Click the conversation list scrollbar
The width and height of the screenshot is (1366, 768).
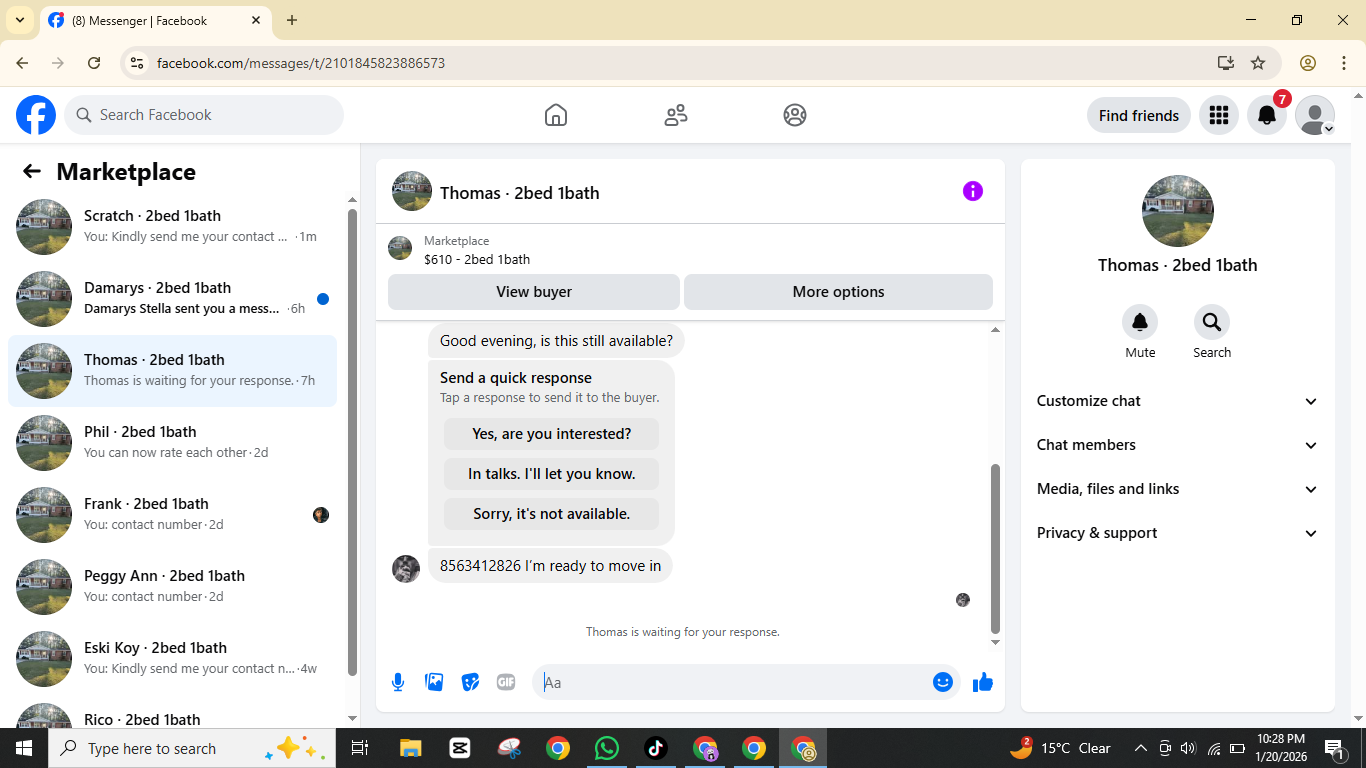click(x=352, y=442)
